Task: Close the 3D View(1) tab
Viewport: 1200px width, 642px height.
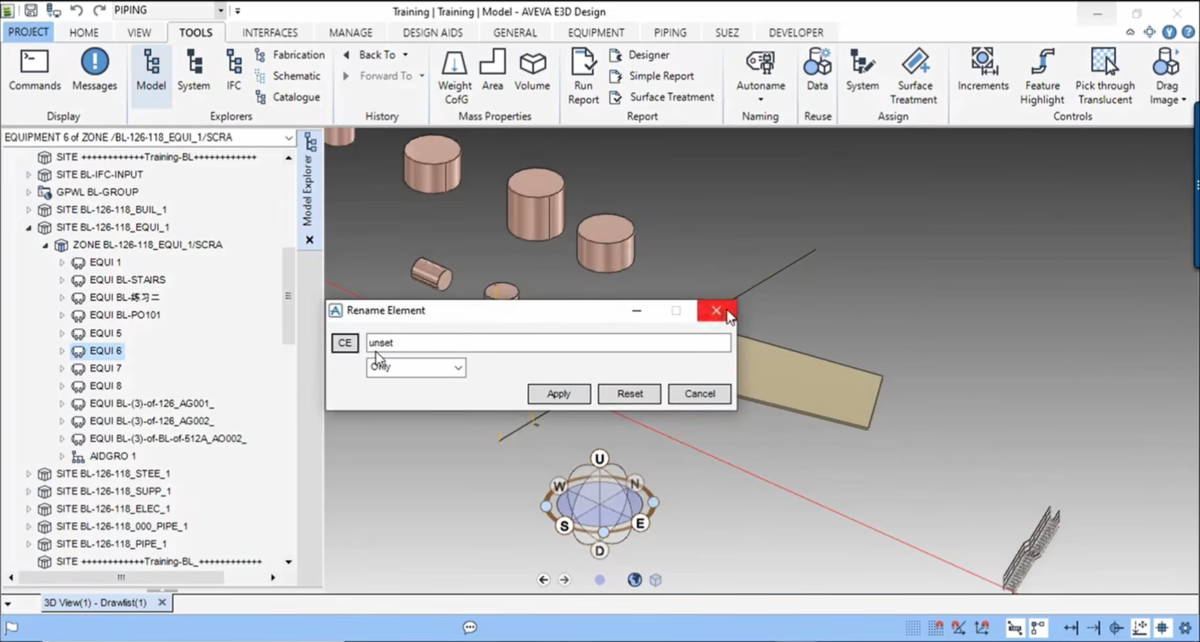Action: [162, 603]
